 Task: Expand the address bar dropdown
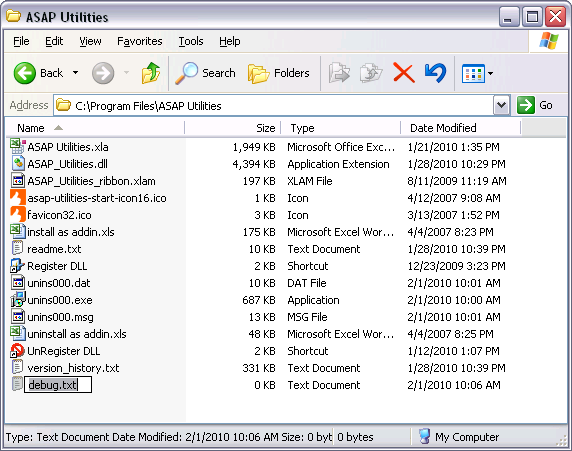tap(502, 106)
